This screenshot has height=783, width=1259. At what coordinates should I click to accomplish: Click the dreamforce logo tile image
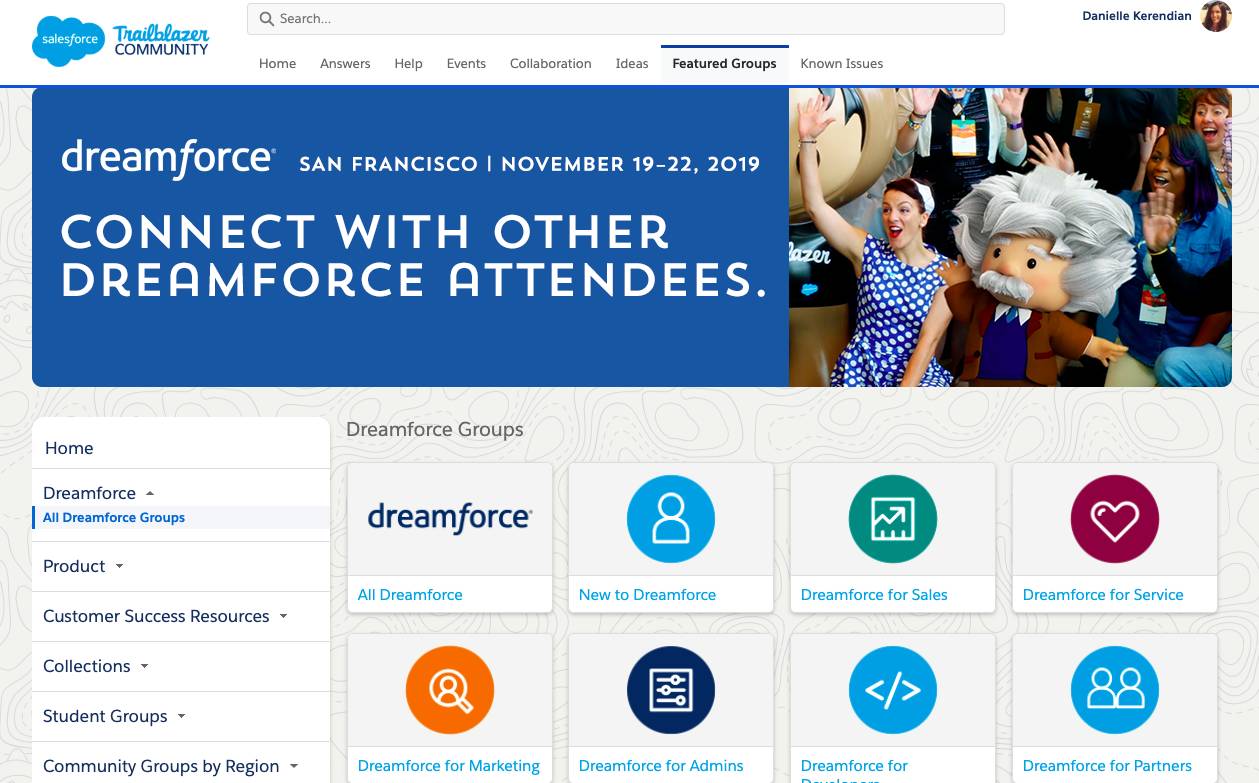tap(450, 519)
